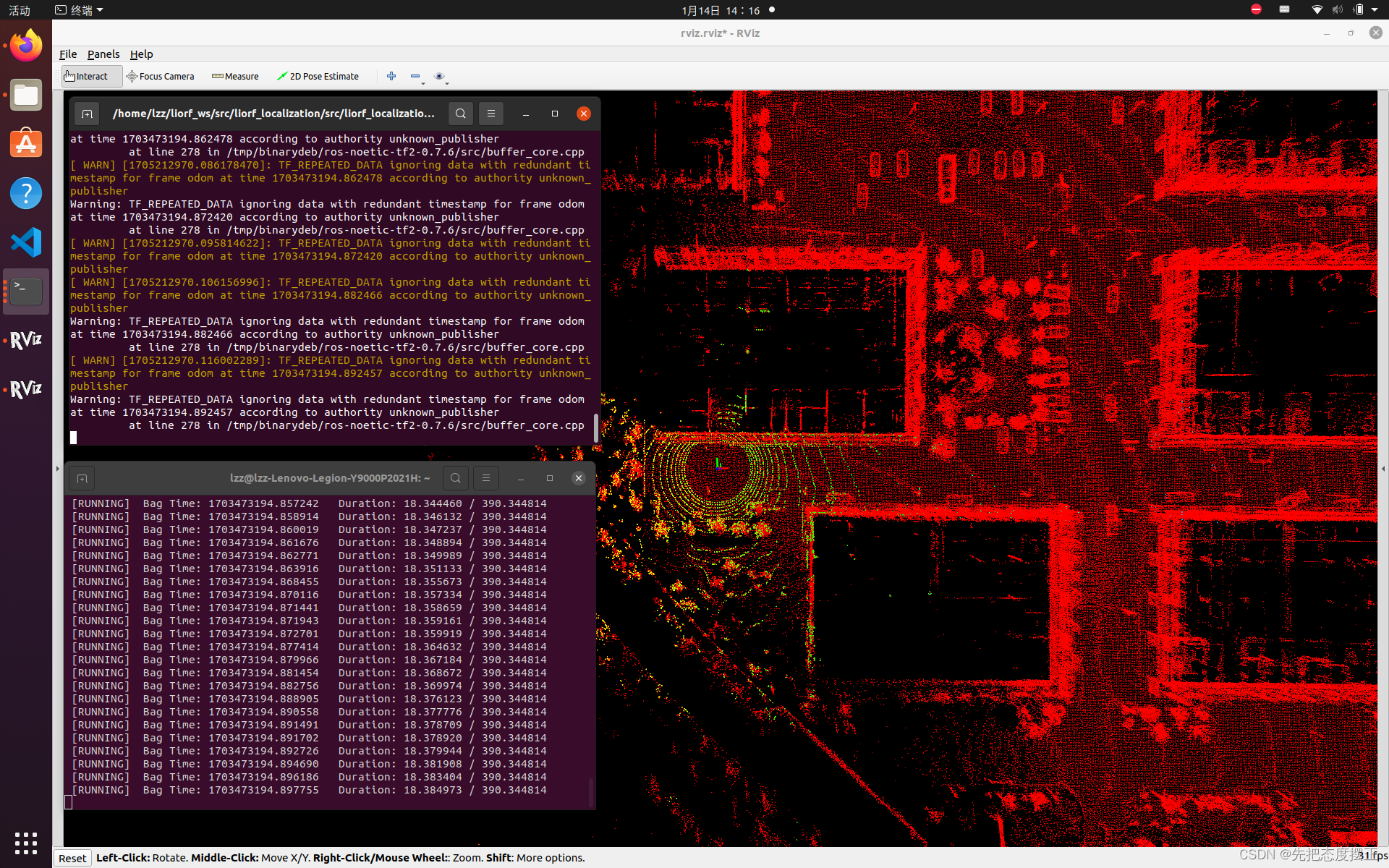Open the Panels menu
The height and width of the screenshot is (868, 1389).
point(103,54)
